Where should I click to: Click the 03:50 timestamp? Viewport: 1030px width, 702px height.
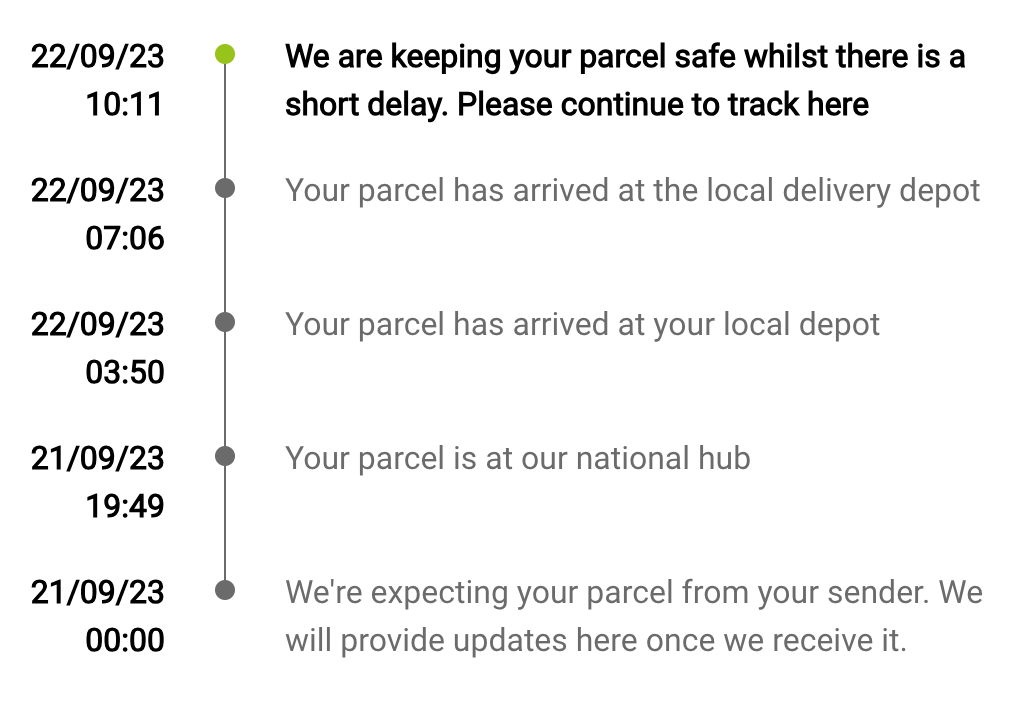point(124,372)
